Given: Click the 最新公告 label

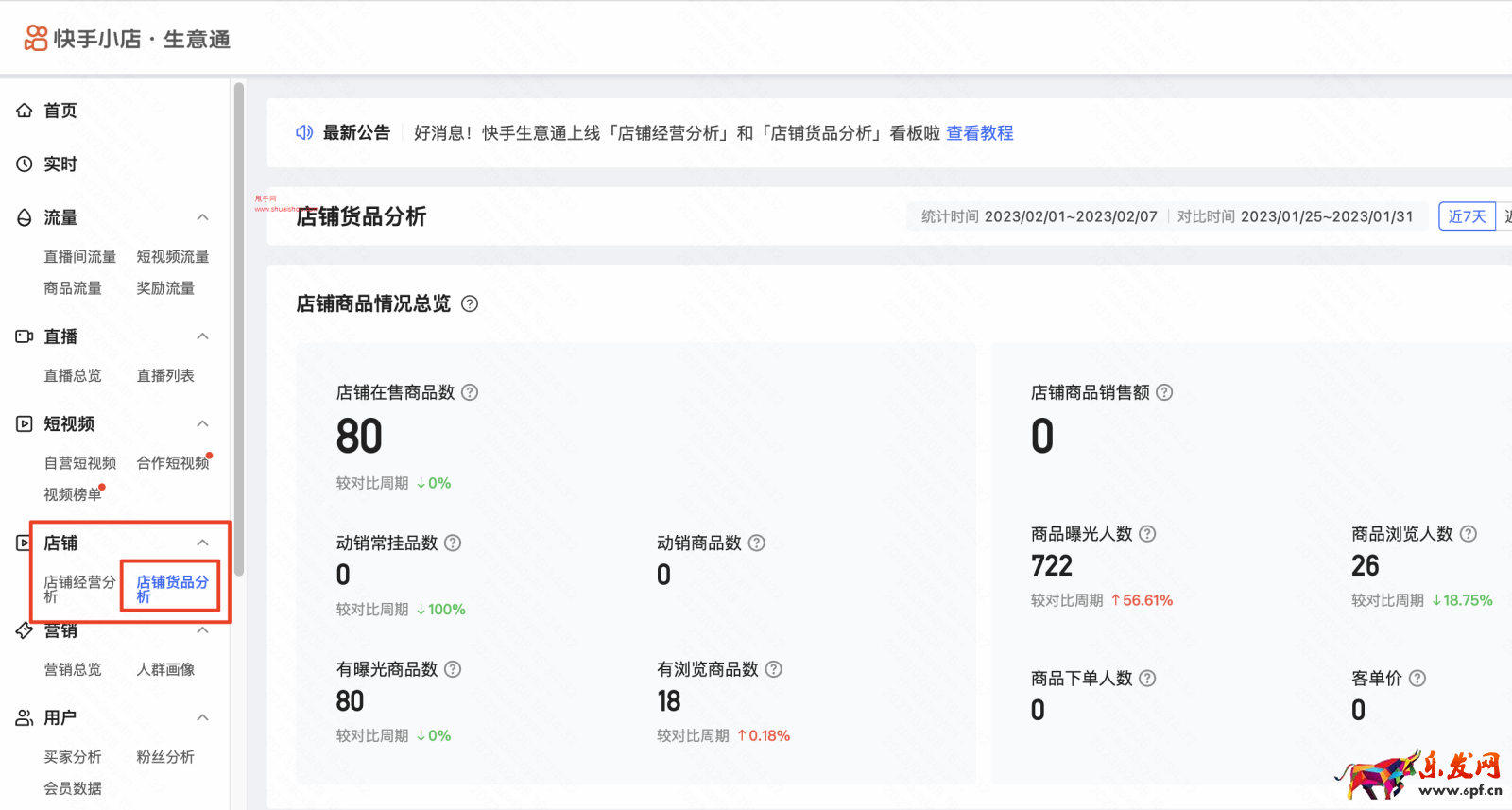Looking at the screenshot, I should click(x=356, y=133).
